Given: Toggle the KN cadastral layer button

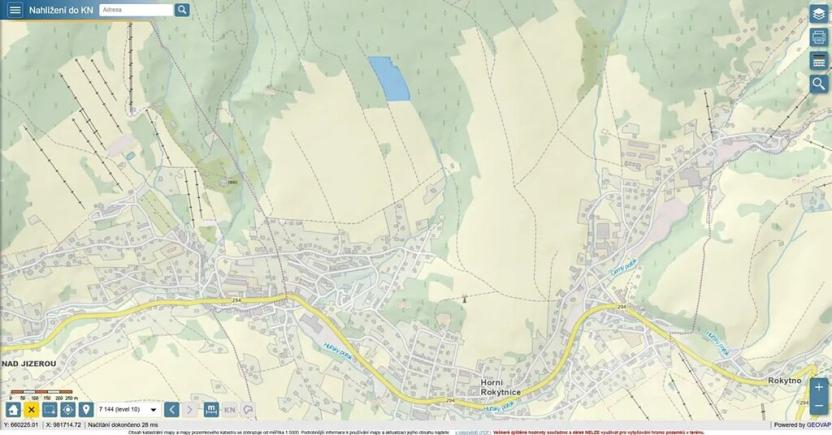Looking at the screenshot, I should pyautogui.click(x=229, y=410).
